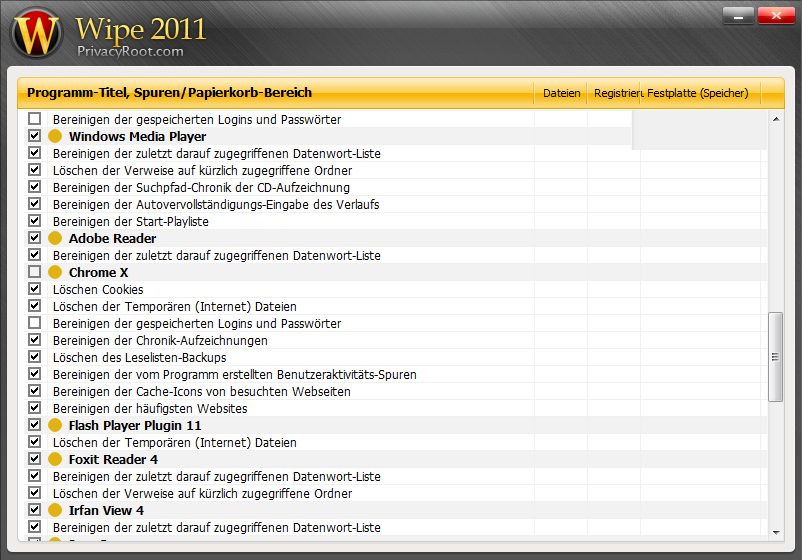Click the Dateien column header
The width and height of the screenshot is (802, 560).
561,93
